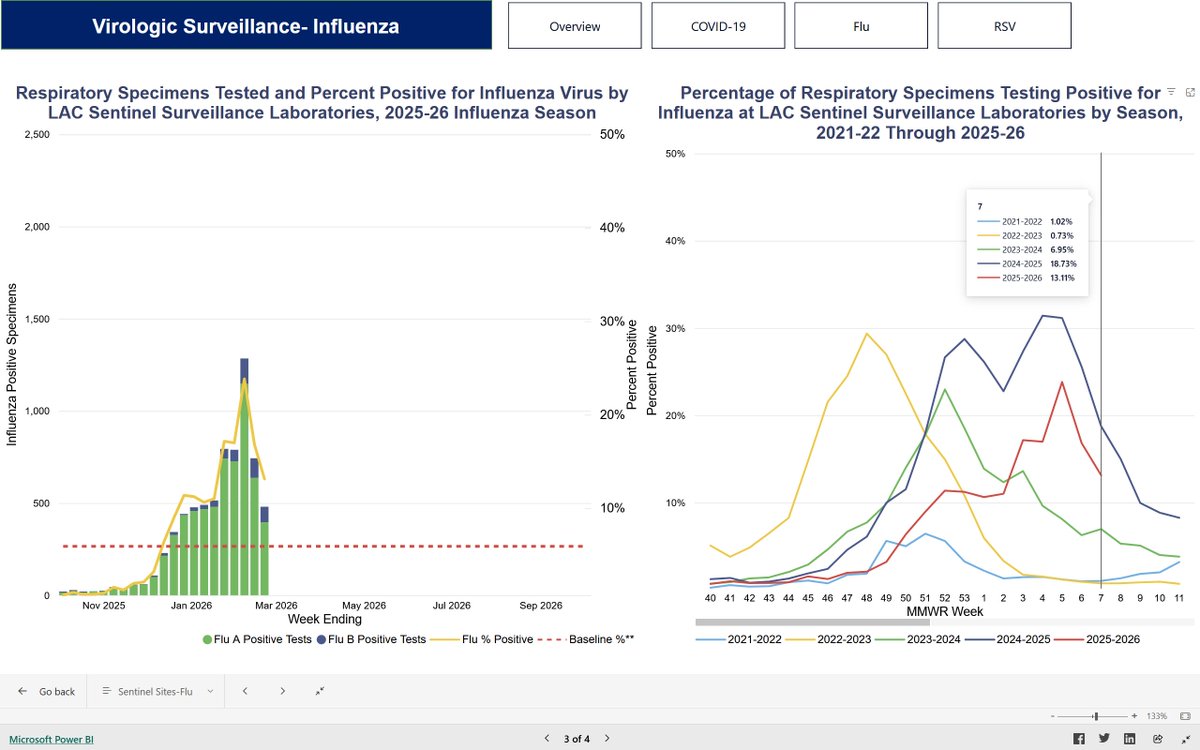Switch to the RSV tab
The height and width of the screenshot is (750, 1200).
point(1004,26)
